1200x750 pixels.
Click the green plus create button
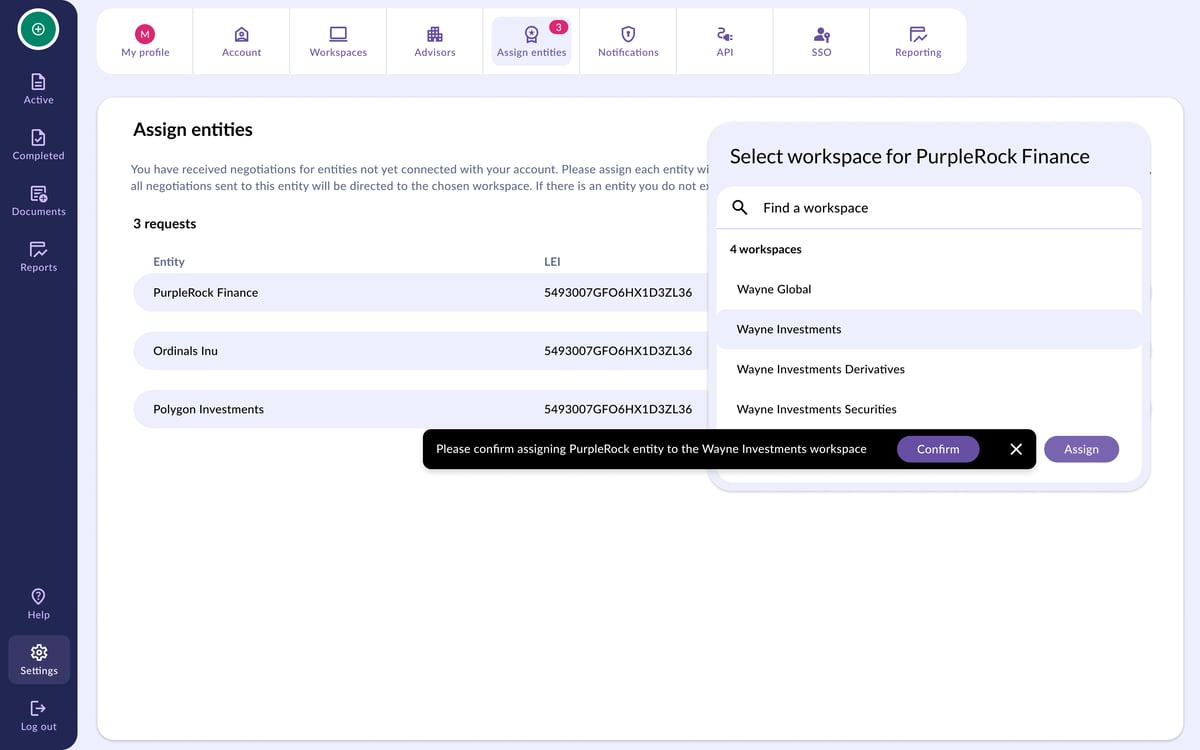coord(38,29)
